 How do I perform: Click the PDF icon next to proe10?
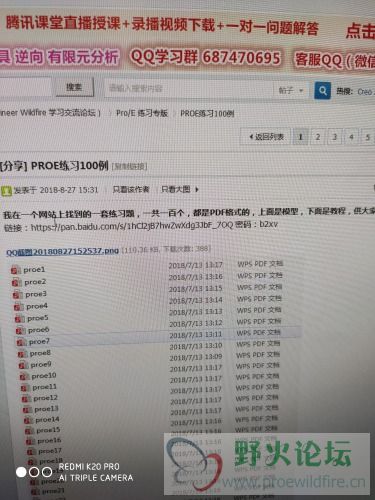point(24,377)
